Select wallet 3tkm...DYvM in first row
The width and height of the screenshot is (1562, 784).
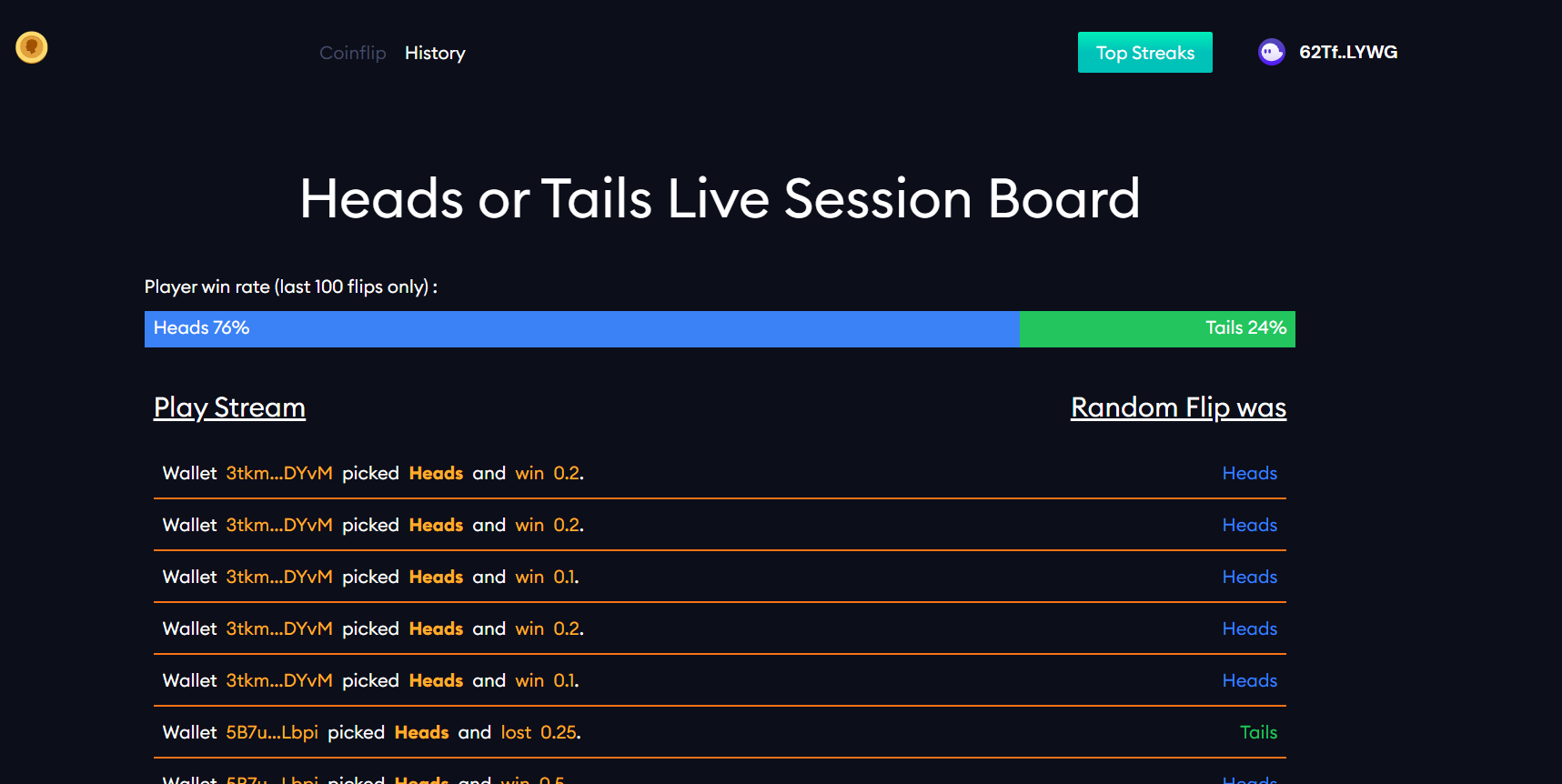coord(279,473)
